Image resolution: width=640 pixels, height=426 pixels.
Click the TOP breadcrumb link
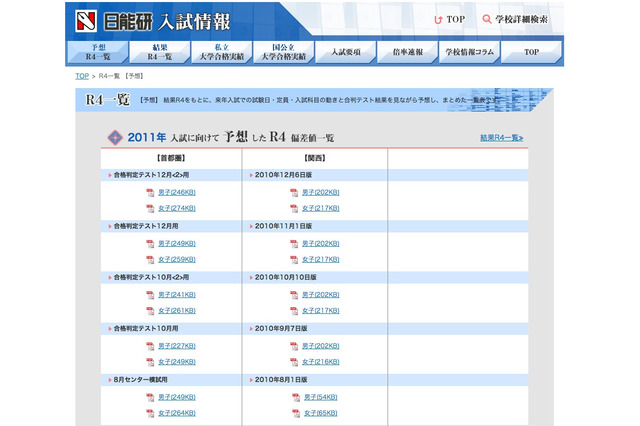(x=82, y=76)
